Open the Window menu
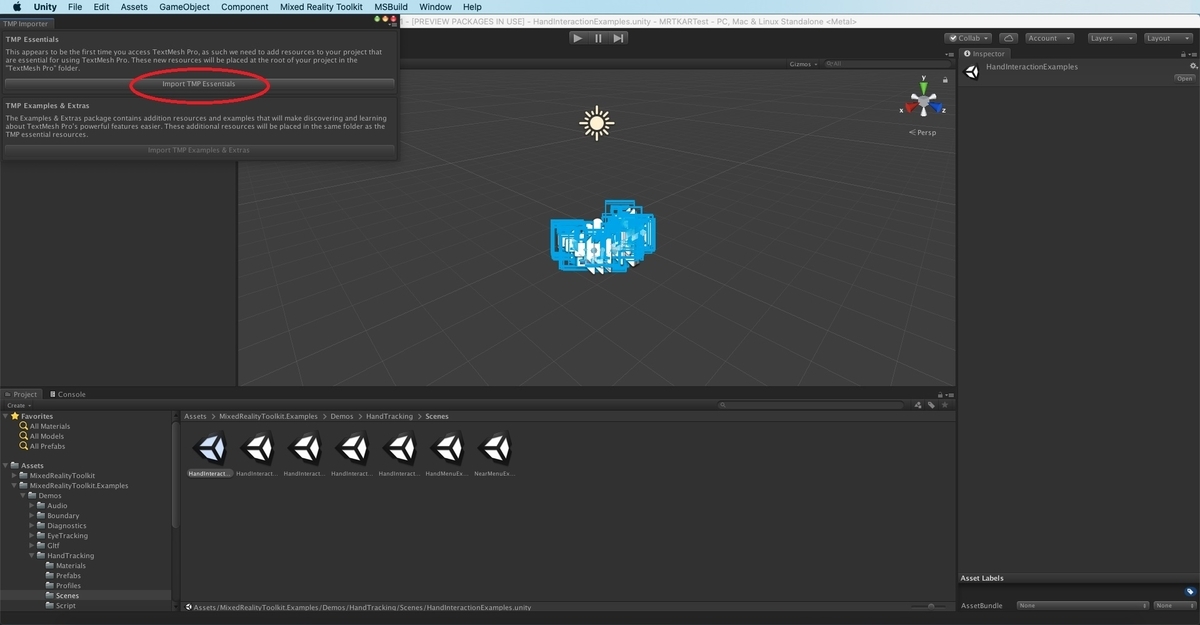This screenshot has height=625, width=1200. click(435, 7)
